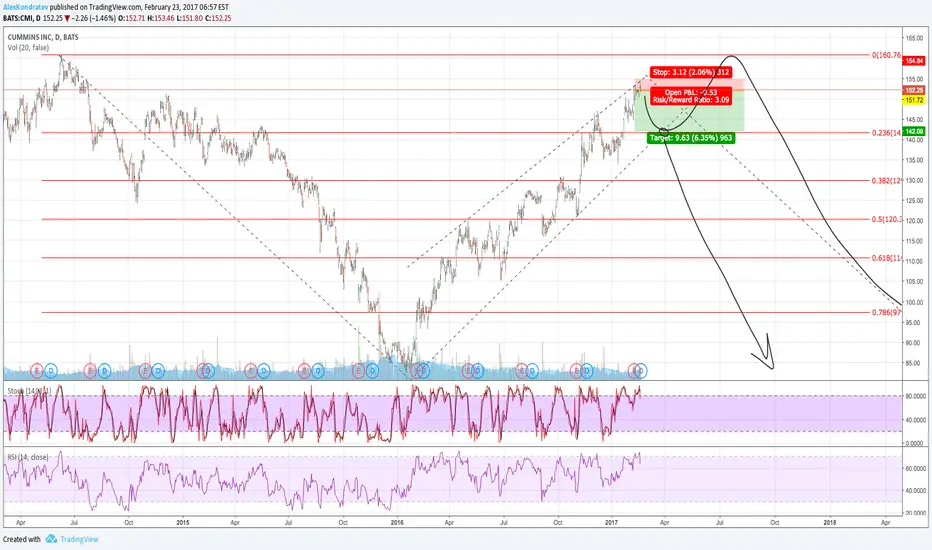The image size is (932, 550).
Task: Select the green Target 9.63 (6.35%) label
Action: tap(691, 138)
